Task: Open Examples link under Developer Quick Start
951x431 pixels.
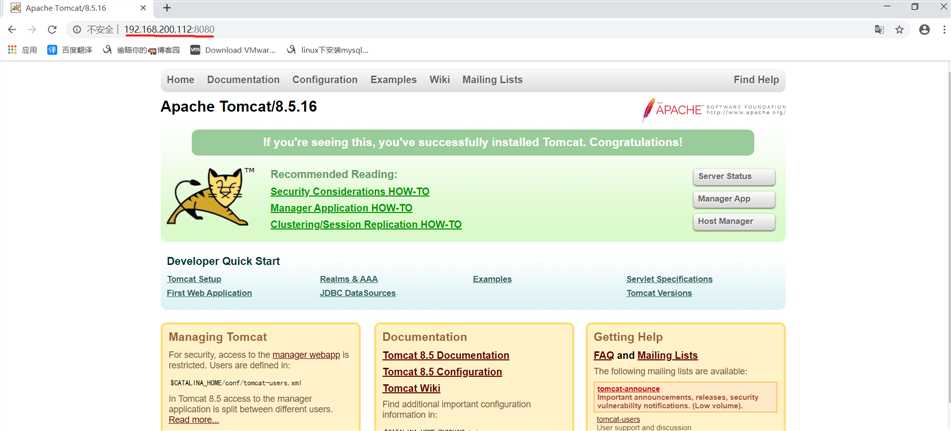Action: (x=492, y=279)
